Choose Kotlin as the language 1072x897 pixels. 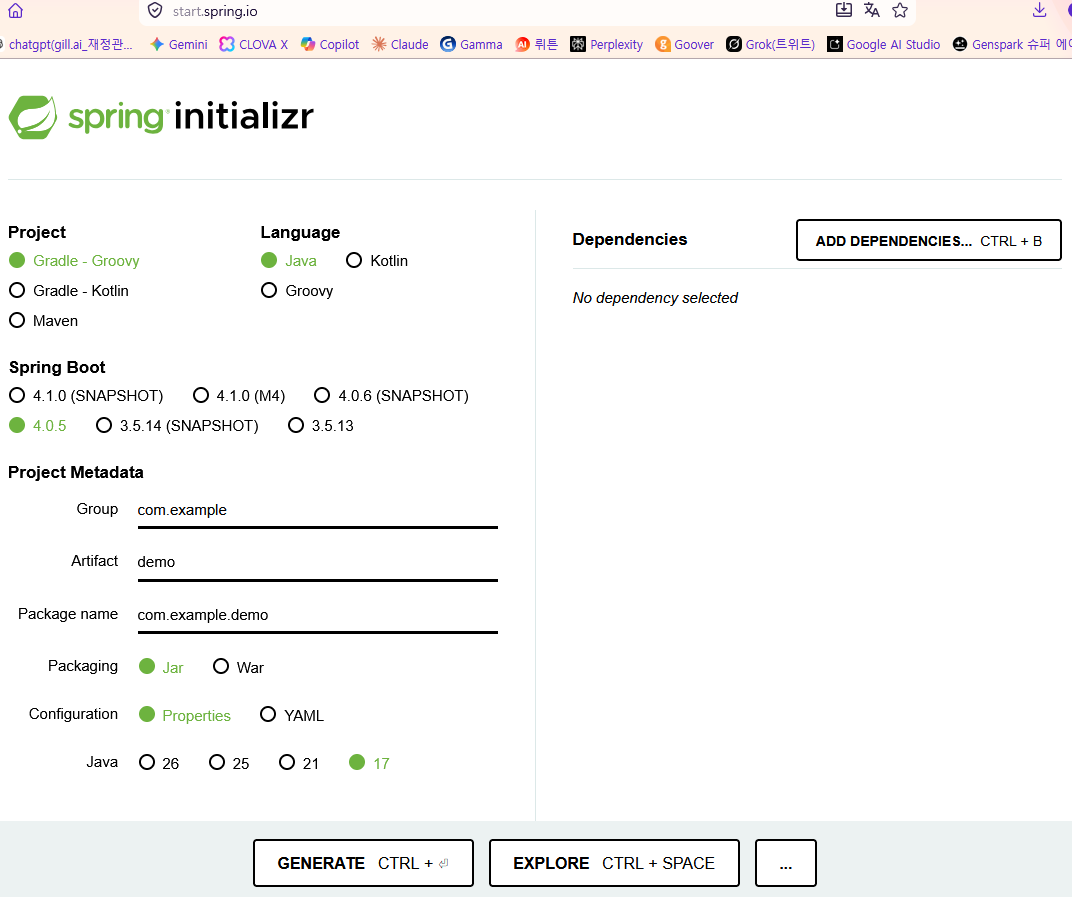[377, 260]
